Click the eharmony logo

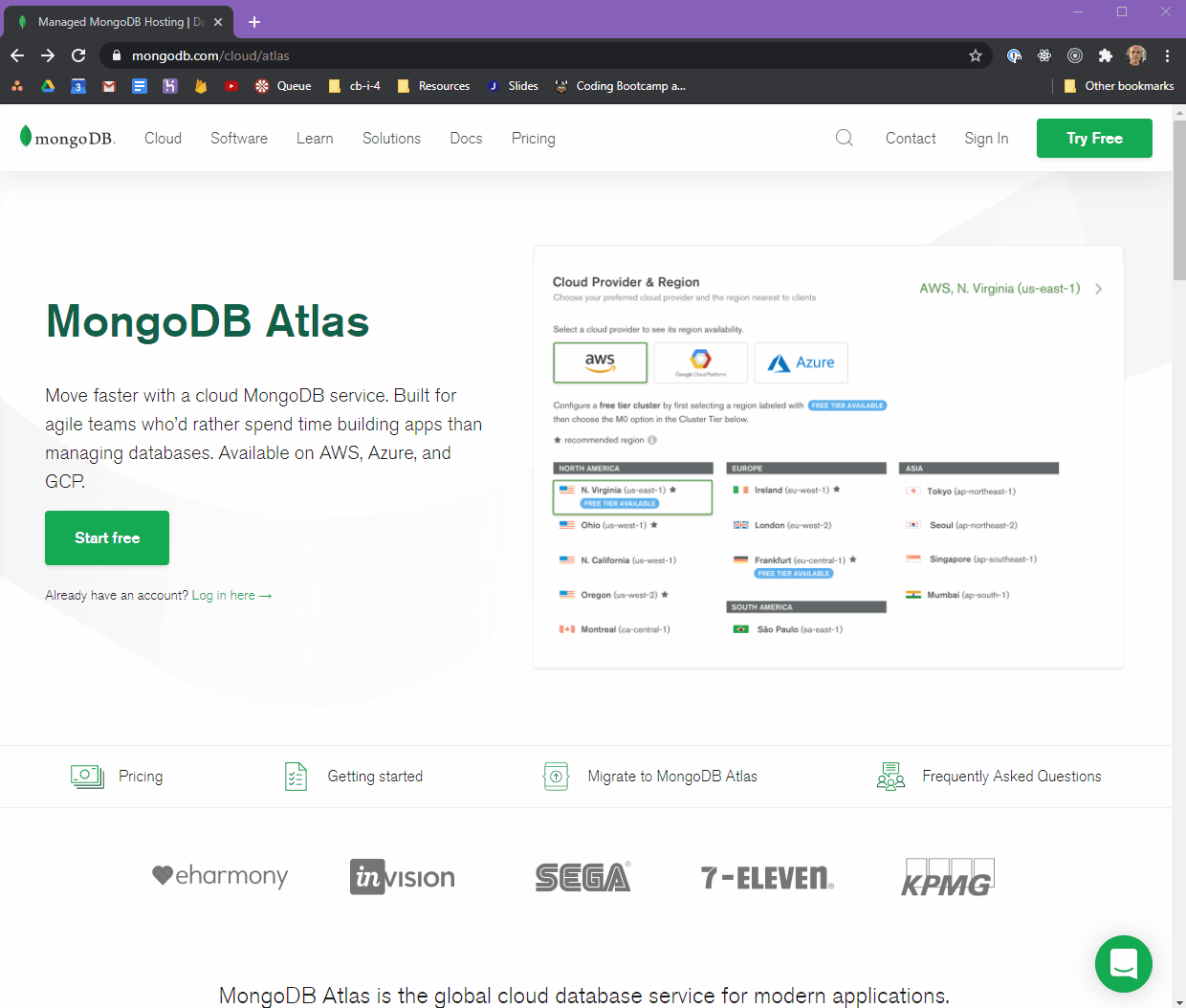coord(220,876)
